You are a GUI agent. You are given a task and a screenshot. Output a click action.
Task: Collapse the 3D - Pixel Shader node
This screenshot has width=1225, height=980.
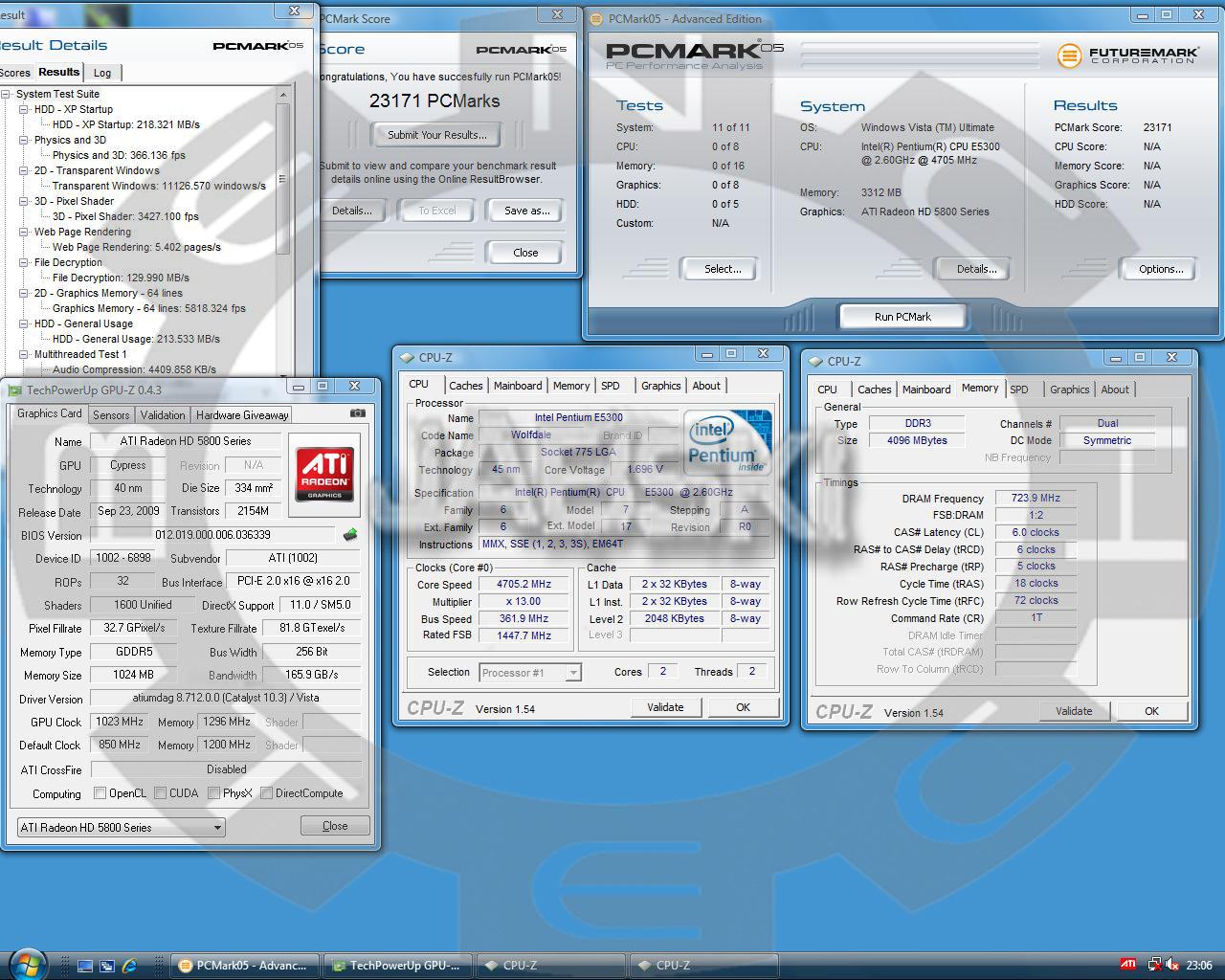pos(24,201)
